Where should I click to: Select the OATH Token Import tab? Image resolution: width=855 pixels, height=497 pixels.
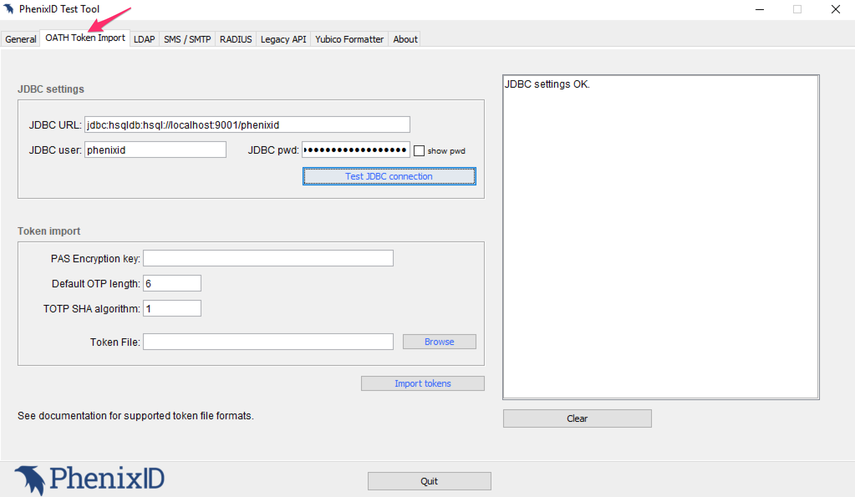pos(85,38)
